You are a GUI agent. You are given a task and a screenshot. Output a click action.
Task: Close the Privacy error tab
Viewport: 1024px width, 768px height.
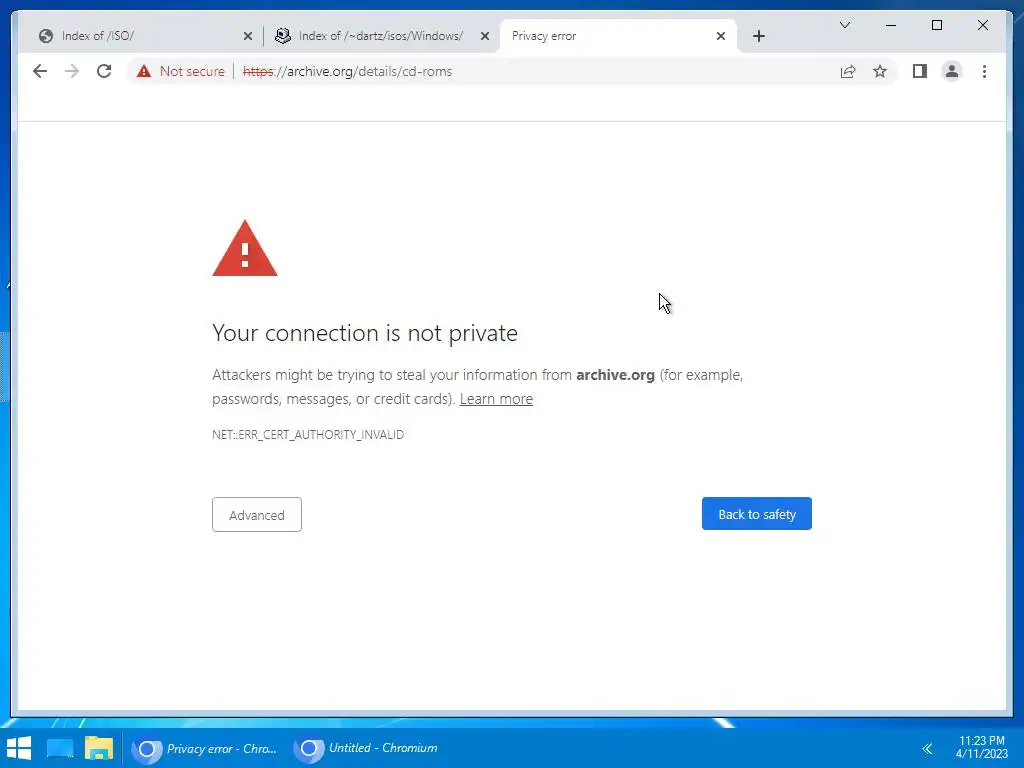point(720,36)
